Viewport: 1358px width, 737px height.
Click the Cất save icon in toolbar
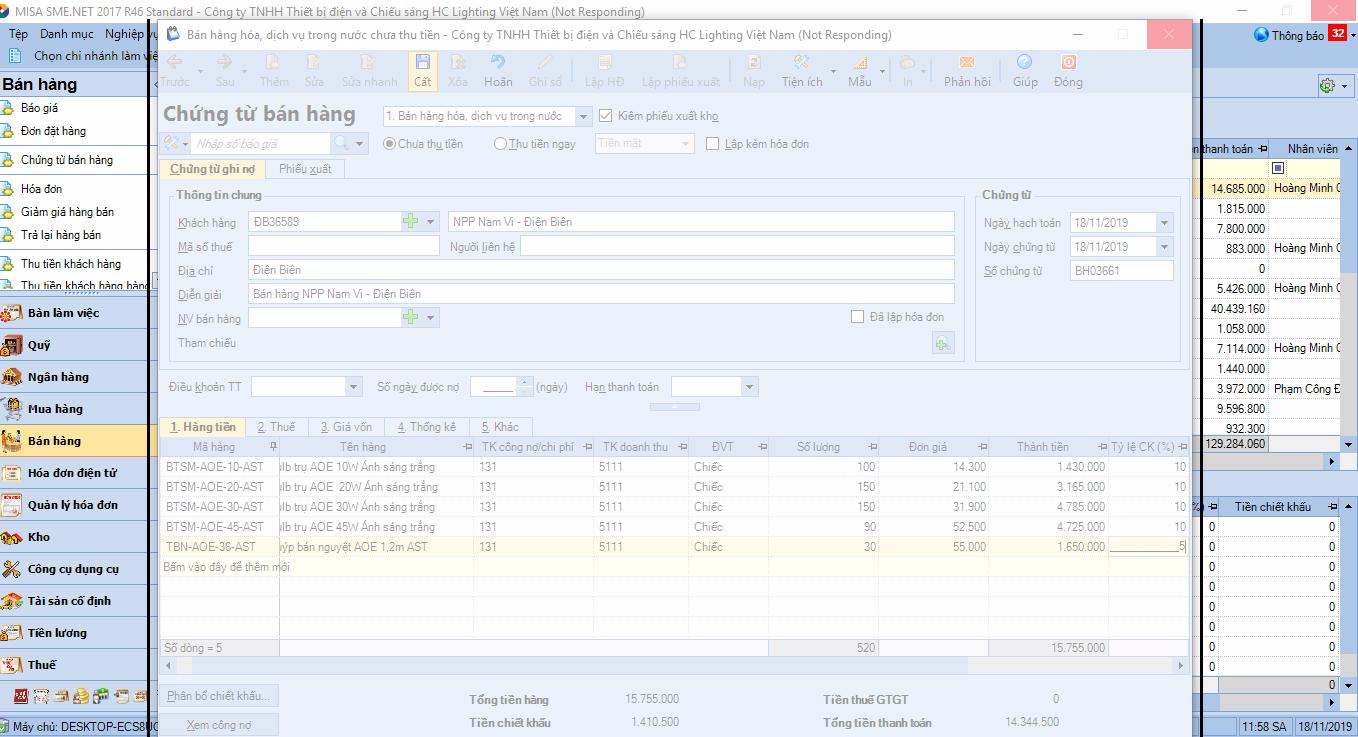click(x=422, y=70)
